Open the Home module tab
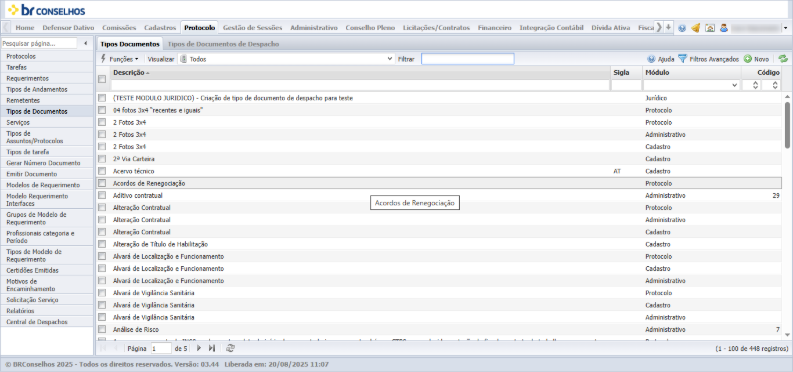793x372 pixels. coord(25,28)
